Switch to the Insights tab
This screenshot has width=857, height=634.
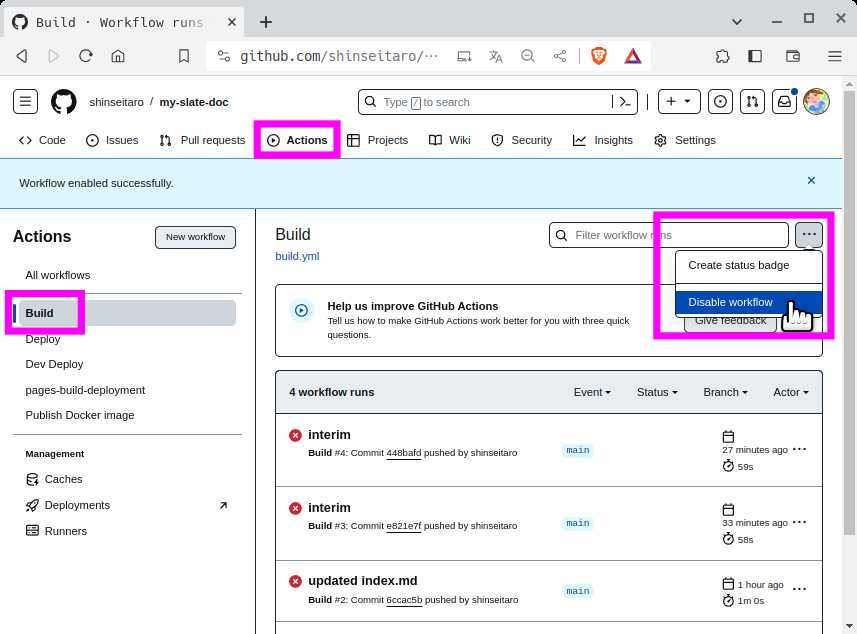602,140
